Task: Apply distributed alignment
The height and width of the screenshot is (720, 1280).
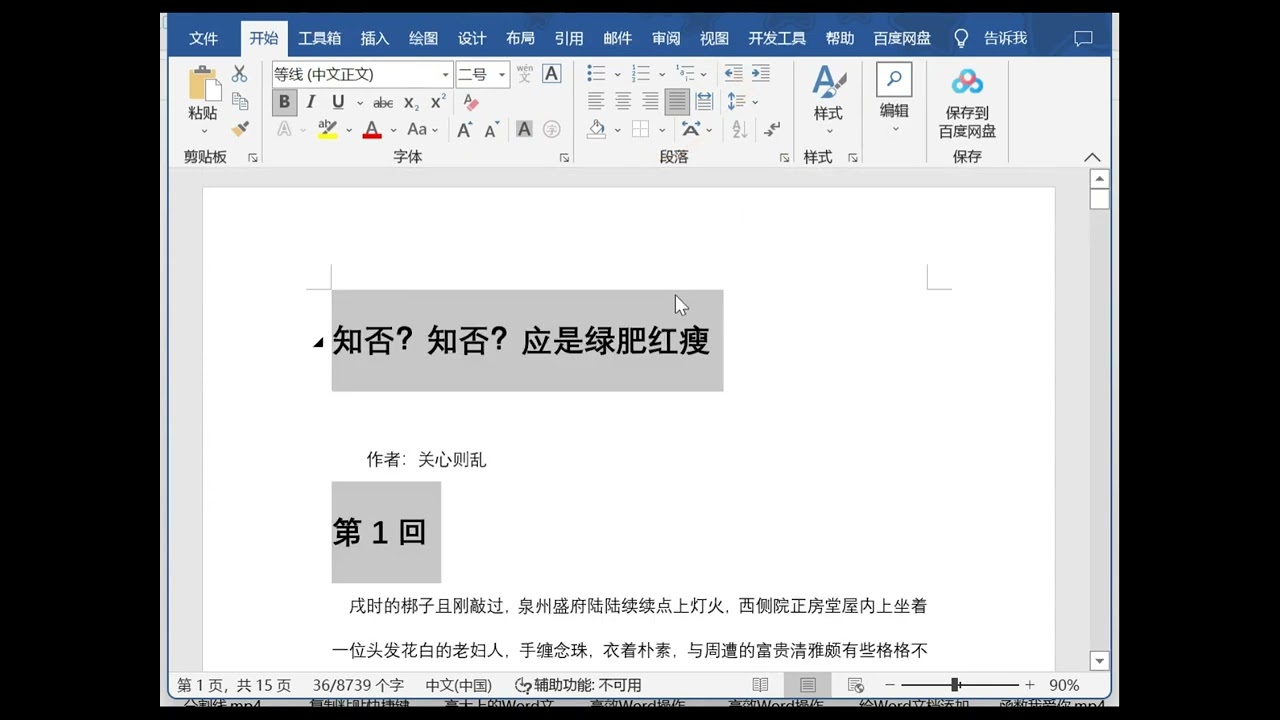Action: pos(704,101)
